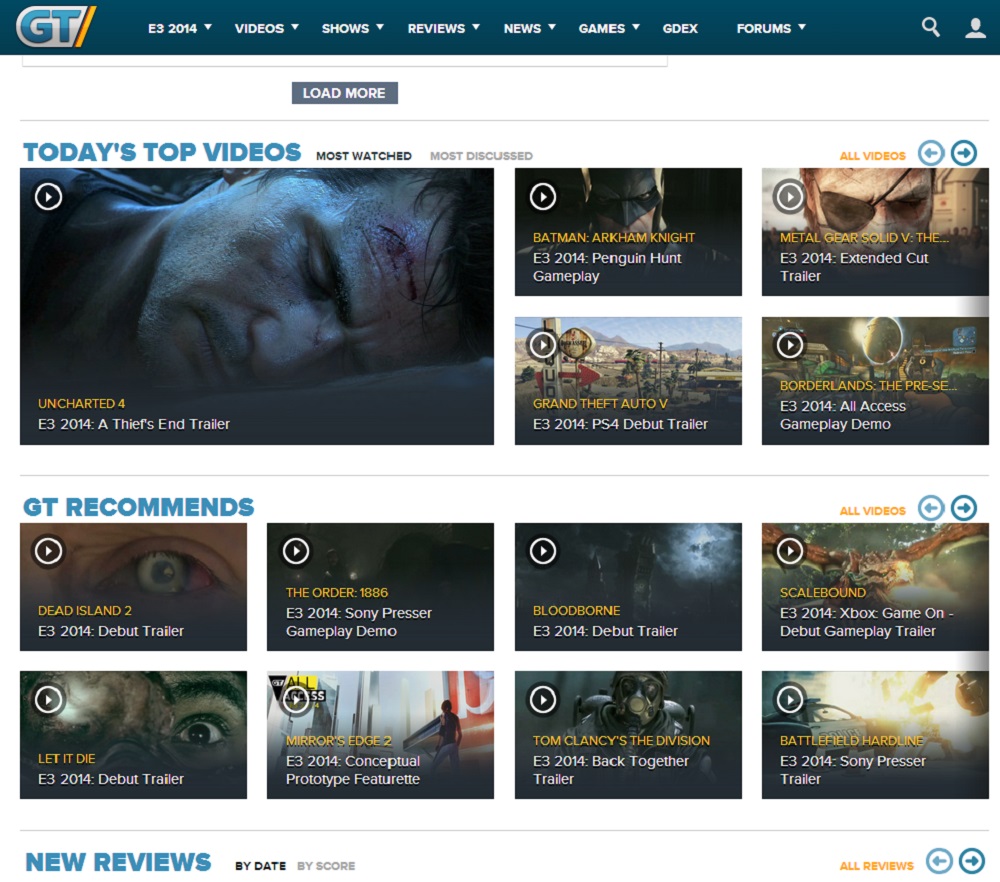Screen dimensions: 1000x882
Task: Open All Videos link in GT Recommends
Action: click(x=872, y=511)
